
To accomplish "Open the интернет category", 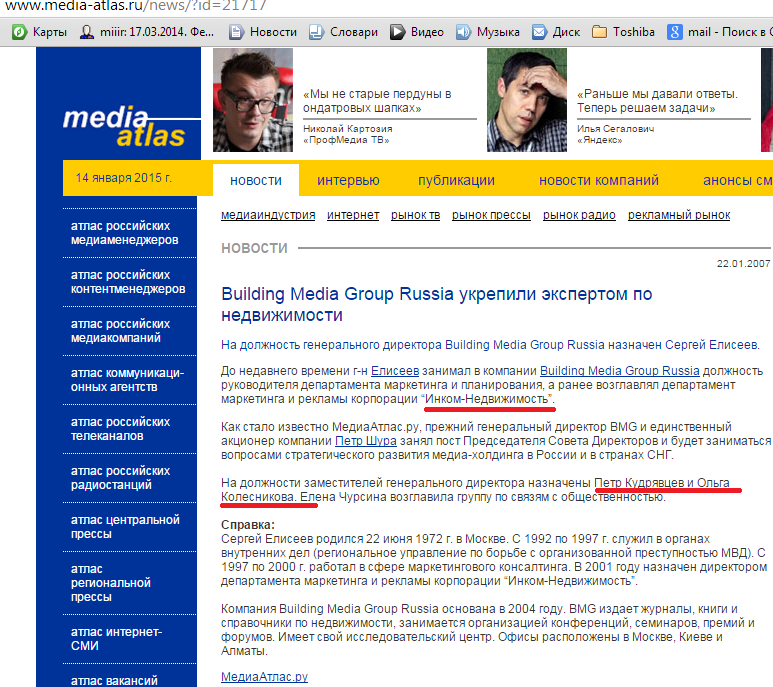I will [353, 215].
